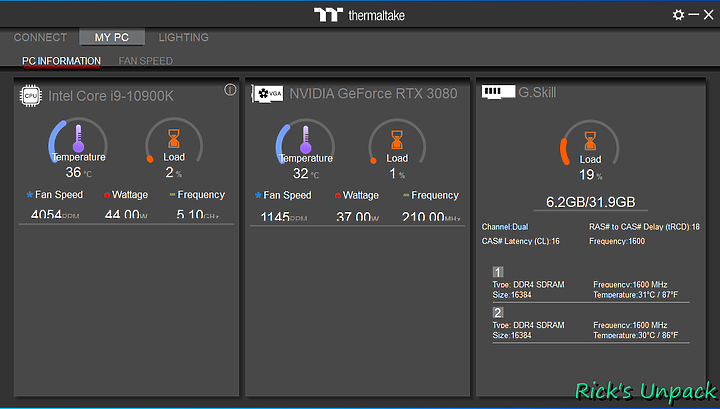Click the memory Frequency:1600 text

coord(617,241)
